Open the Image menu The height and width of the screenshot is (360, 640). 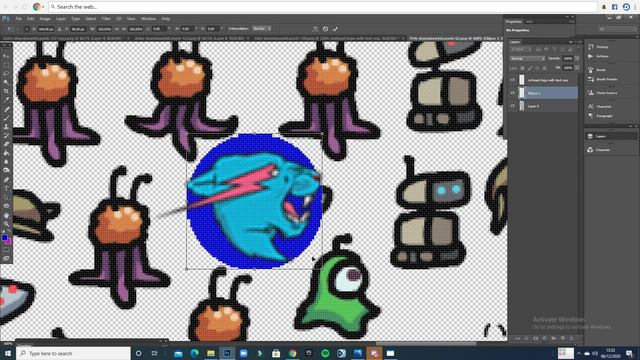coord(45,19)
